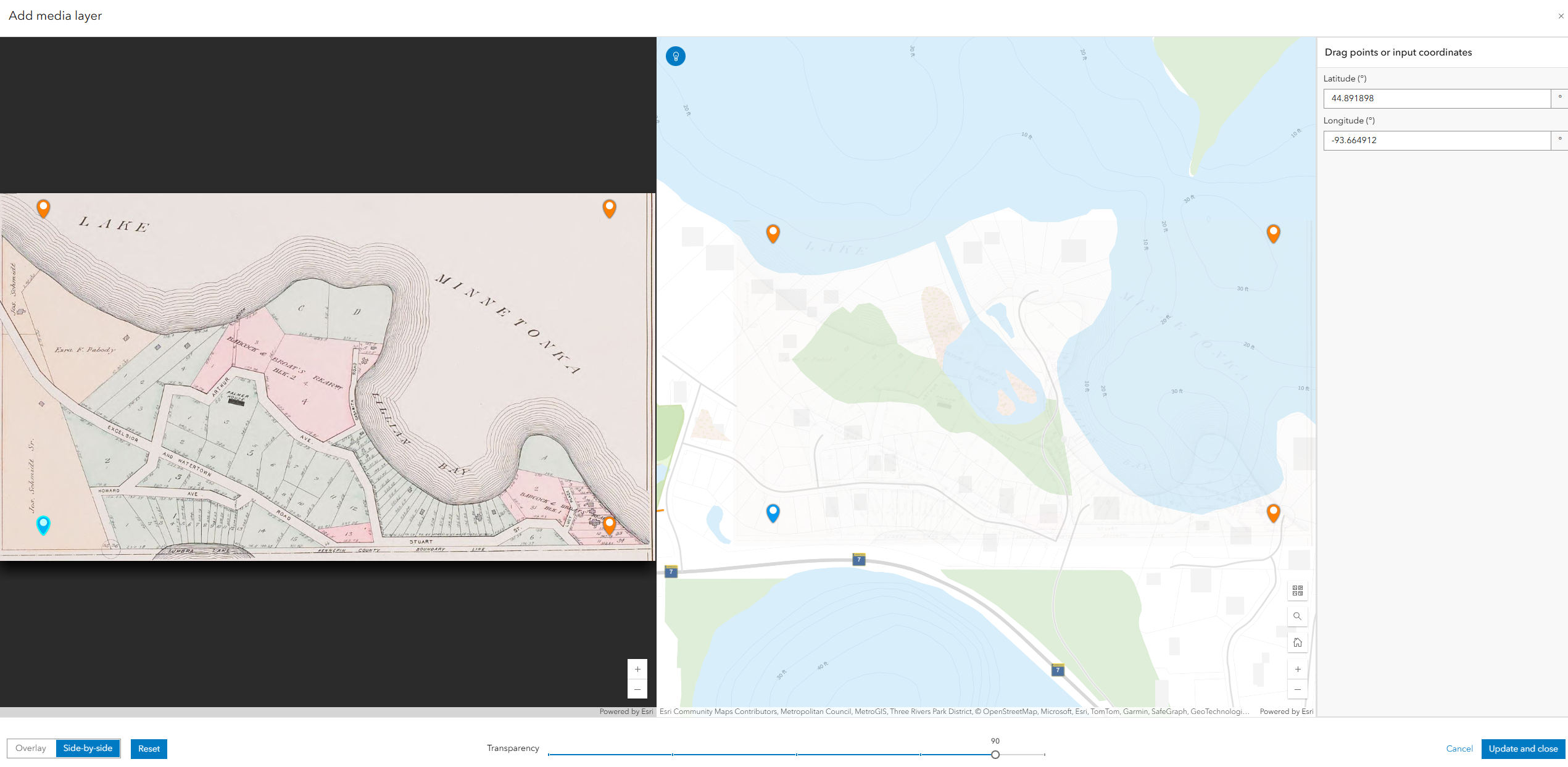The height and width of the screenshot is (767, 1568).
Task: Click the home default extent icon
Action: (x=1298, y=642)
